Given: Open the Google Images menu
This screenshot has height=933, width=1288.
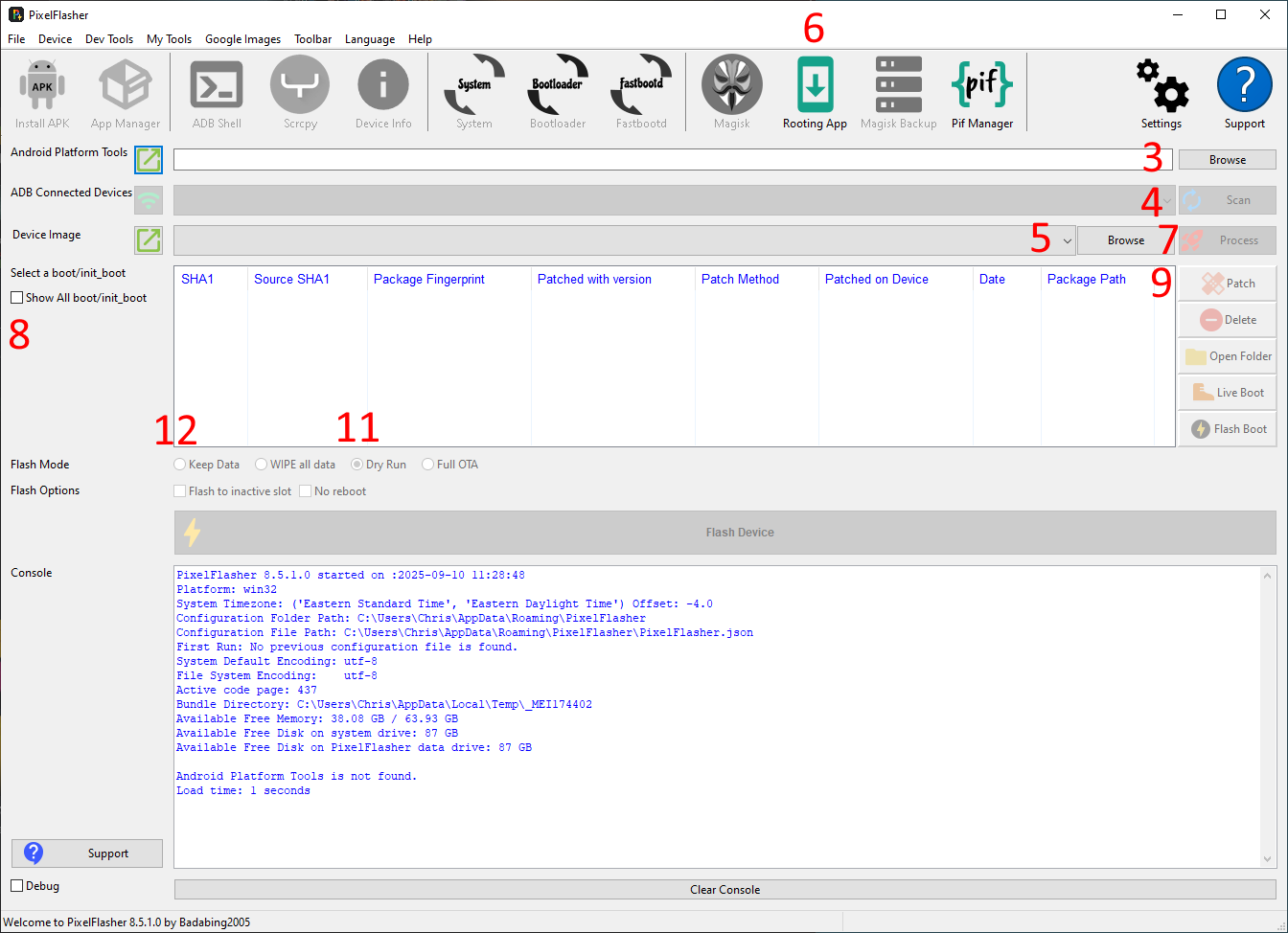Looking at the screenshot, I should click(x=242, y=39).
